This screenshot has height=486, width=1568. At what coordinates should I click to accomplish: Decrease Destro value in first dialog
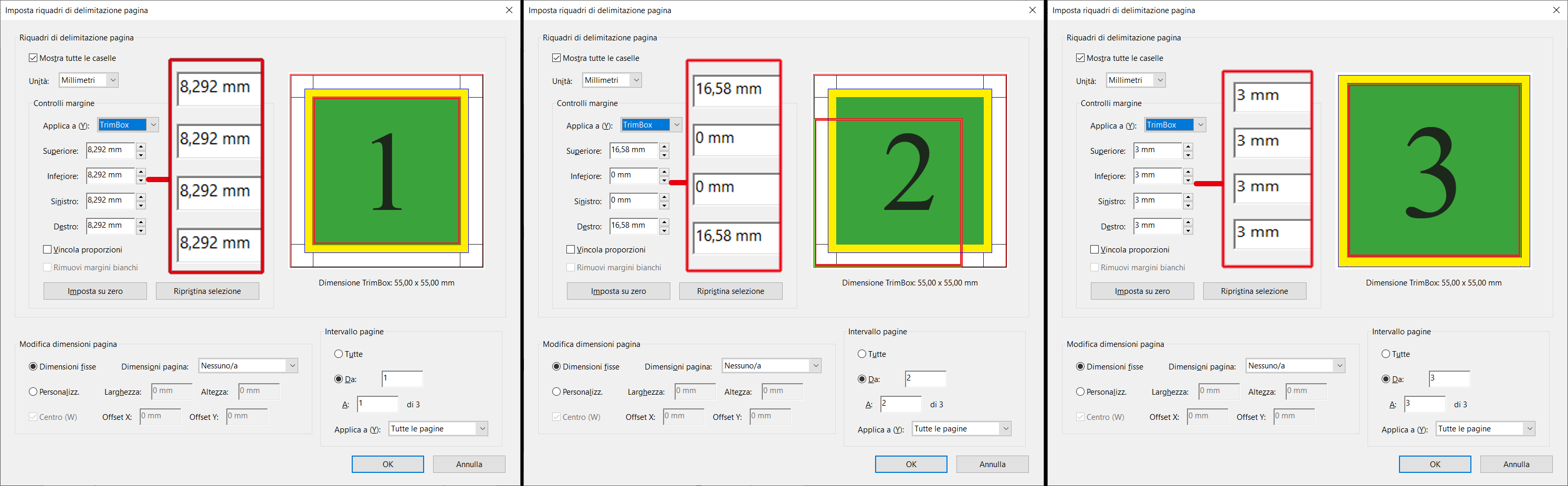pyautogui.click(x=141, y=230)
